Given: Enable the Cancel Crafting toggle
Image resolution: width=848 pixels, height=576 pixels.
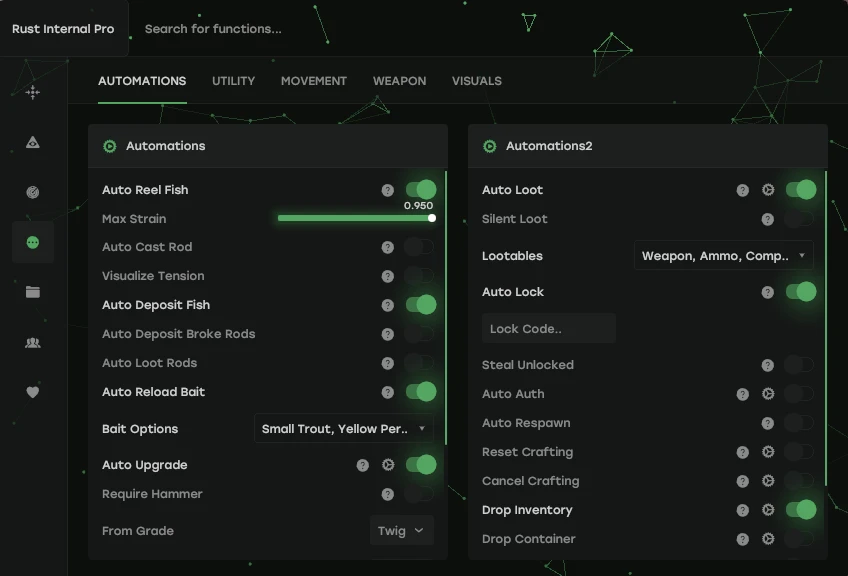Looking at the screenshot, I should click(799, 480).
